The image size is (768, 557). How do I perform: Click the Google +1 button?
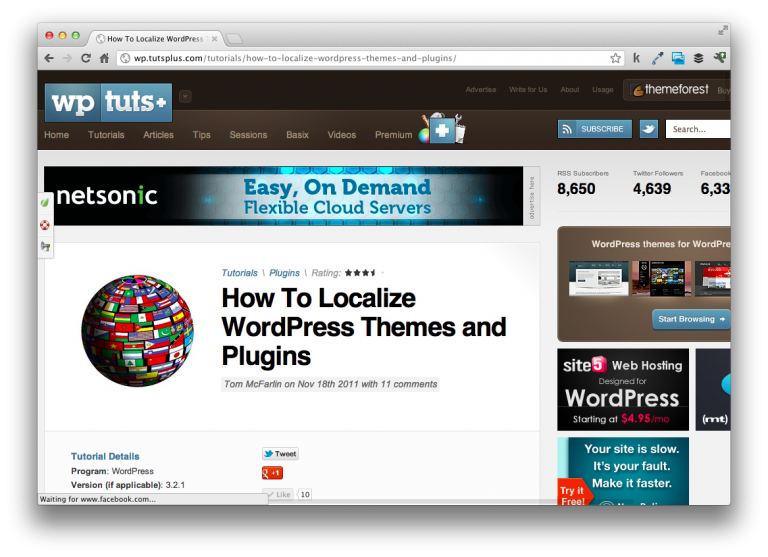[x=272, y=473]
